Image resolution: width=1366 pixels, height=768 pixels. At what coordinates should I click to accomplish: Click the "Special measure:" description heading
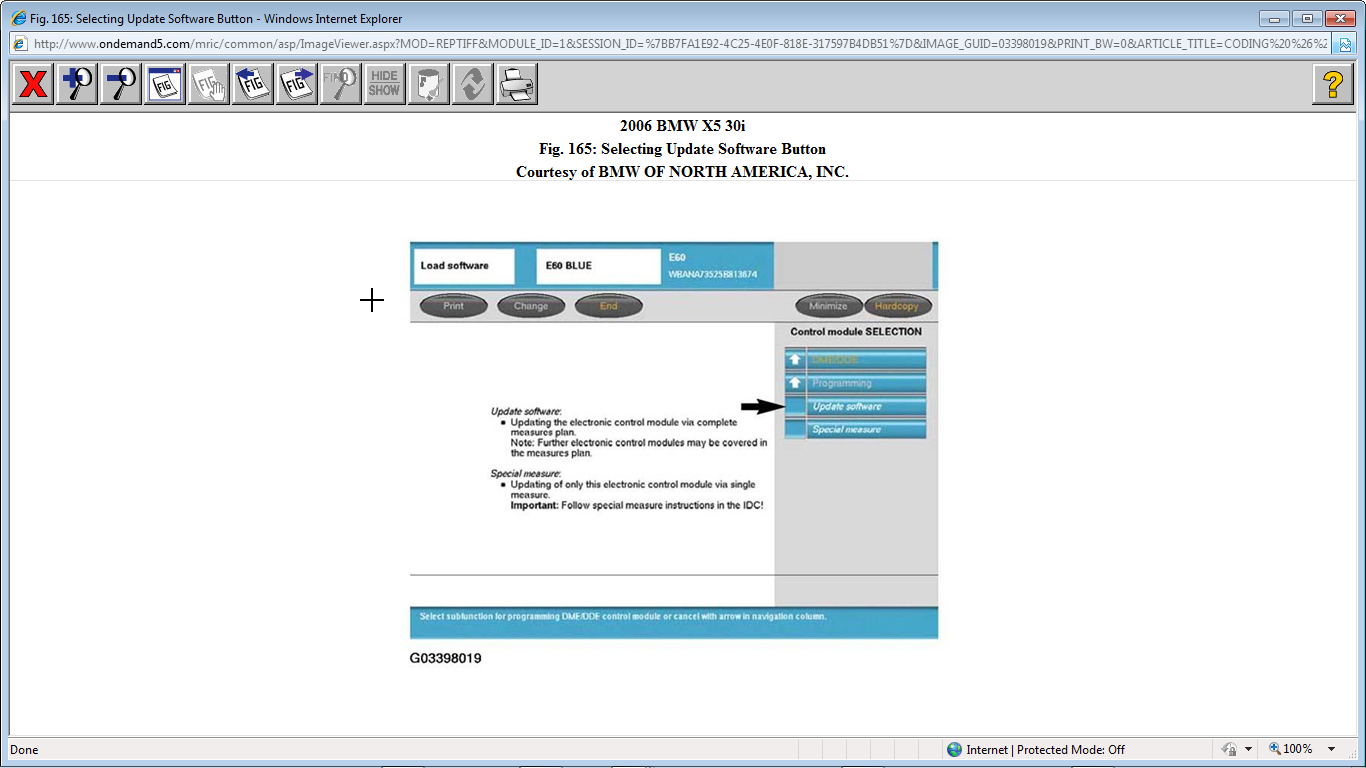(x=526, y=473)
